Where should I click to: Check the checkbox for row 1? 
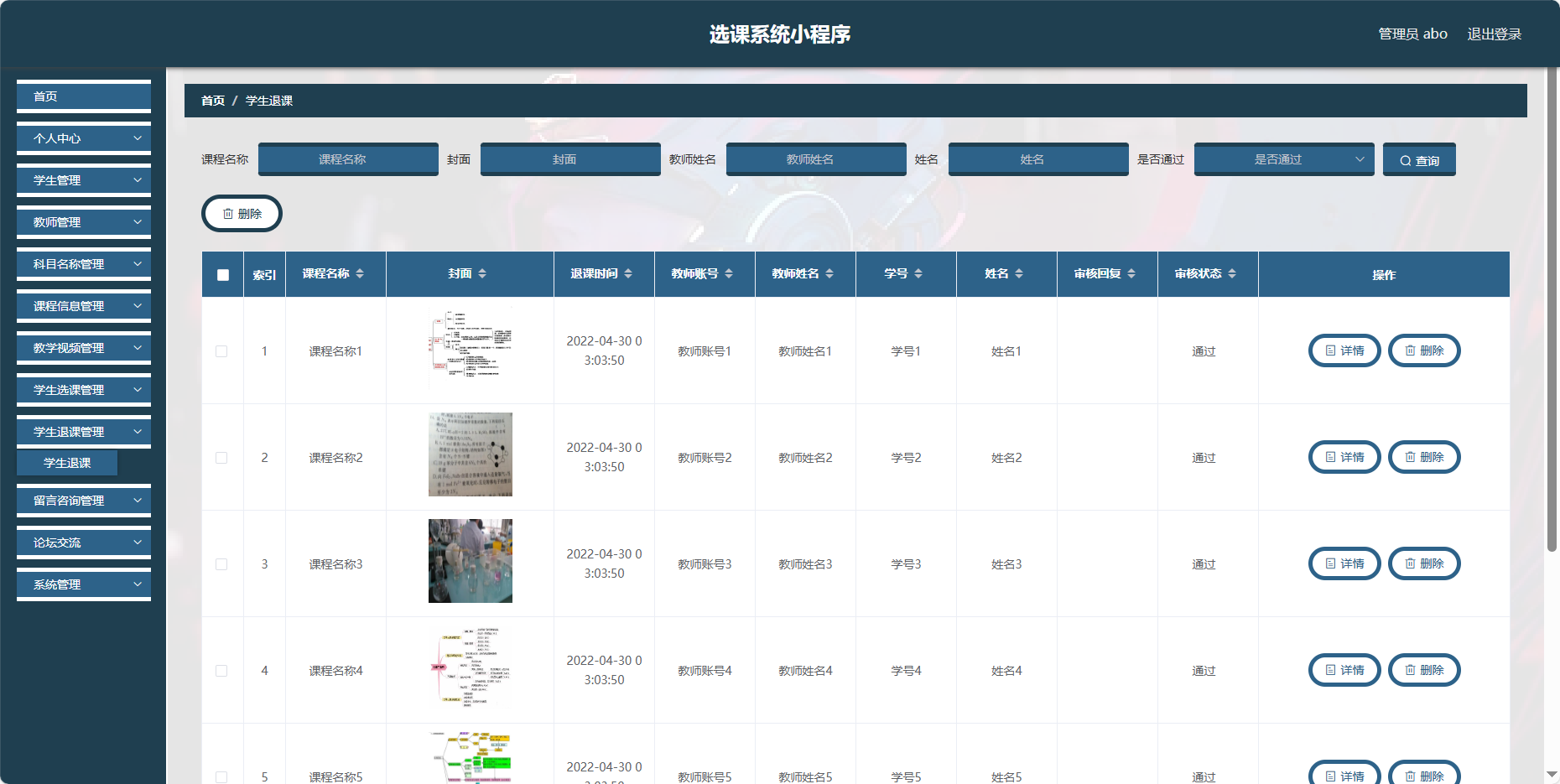tap(221, 351)
